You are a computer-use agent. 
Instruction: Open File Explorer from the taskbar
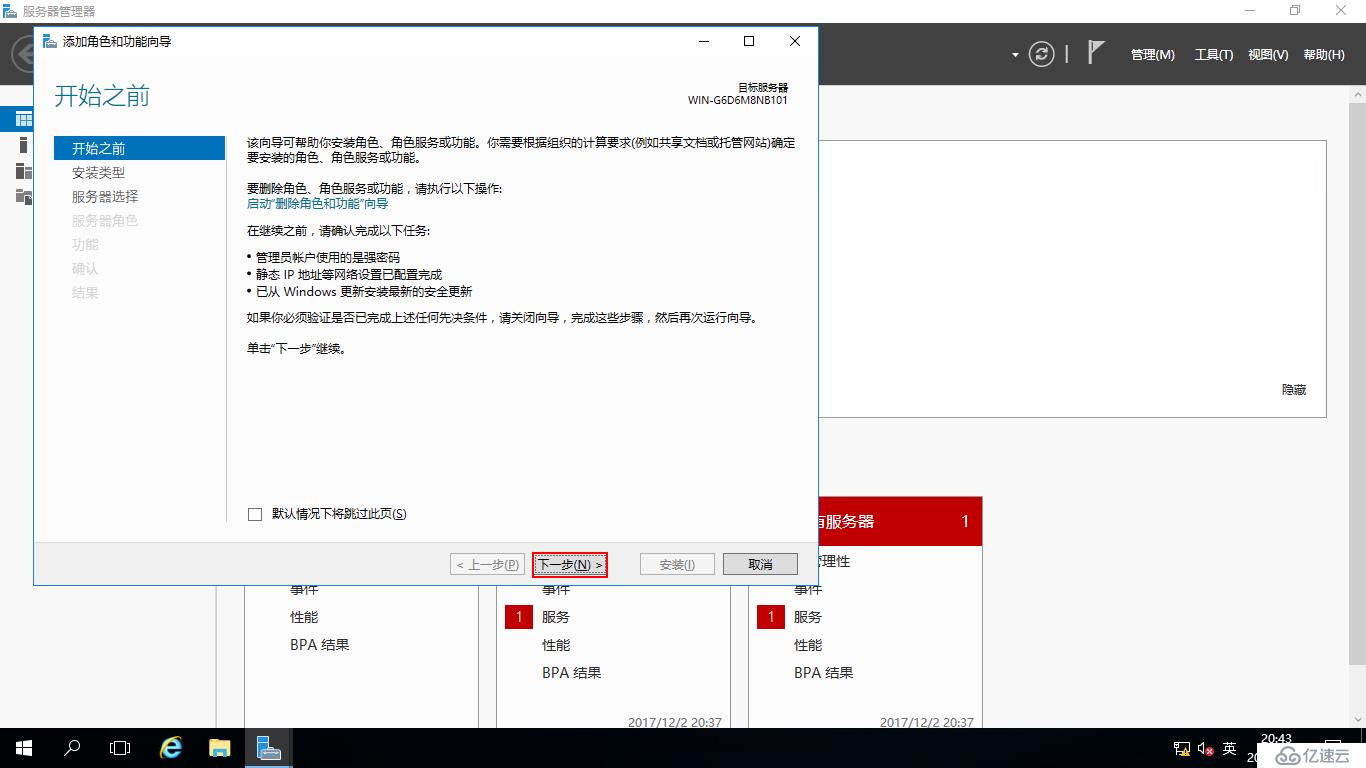click(x=220, y=748)
